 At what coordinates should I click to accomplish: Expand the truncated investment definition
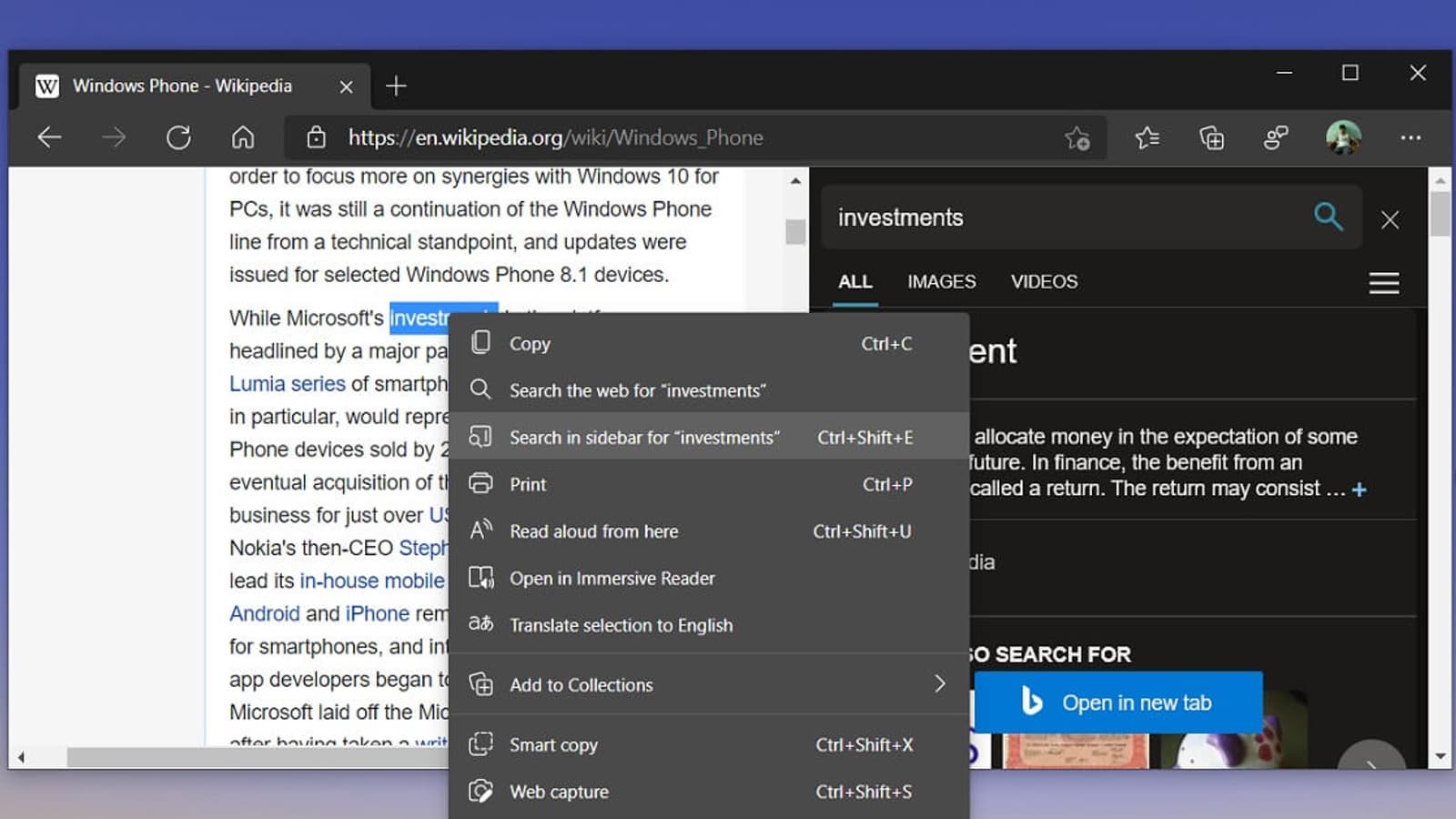pyautogui.click(x=1359, y=490)
